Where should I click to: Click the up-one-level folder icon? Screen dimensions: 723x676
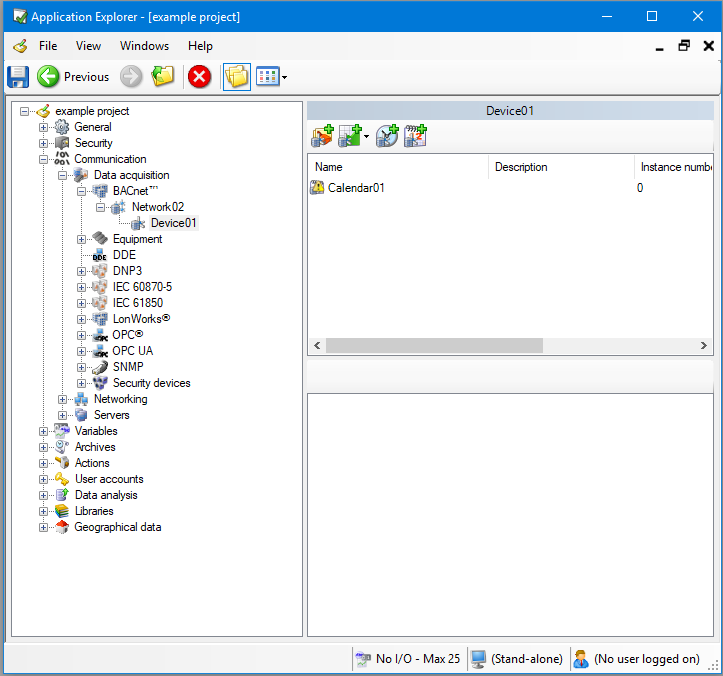163,77
